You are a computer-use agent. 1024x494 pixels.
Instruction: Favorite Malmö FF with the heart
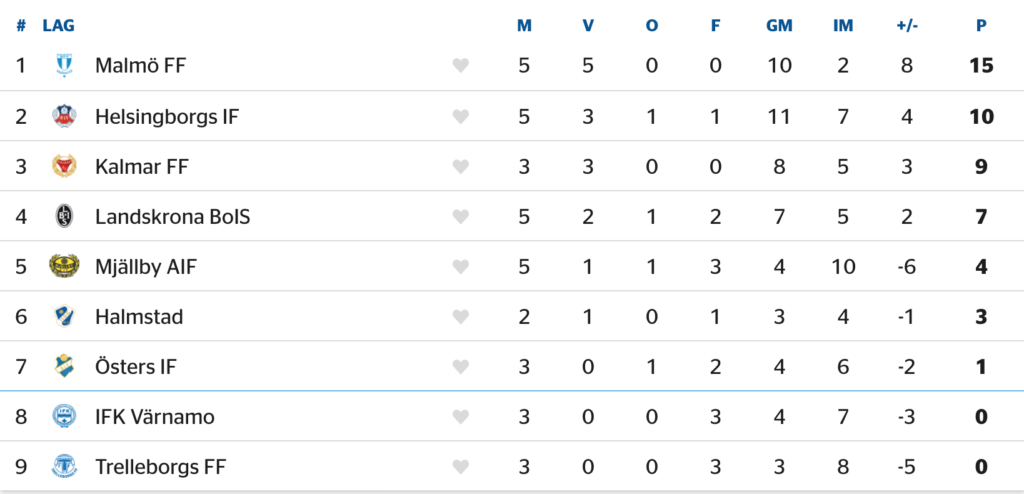tap(460, 66)
